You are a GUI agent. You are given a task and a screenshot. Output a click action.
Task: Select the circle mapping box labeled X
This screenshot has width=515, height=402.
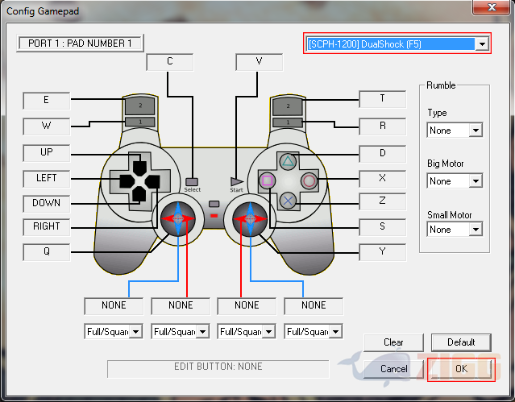pos(382,179)
